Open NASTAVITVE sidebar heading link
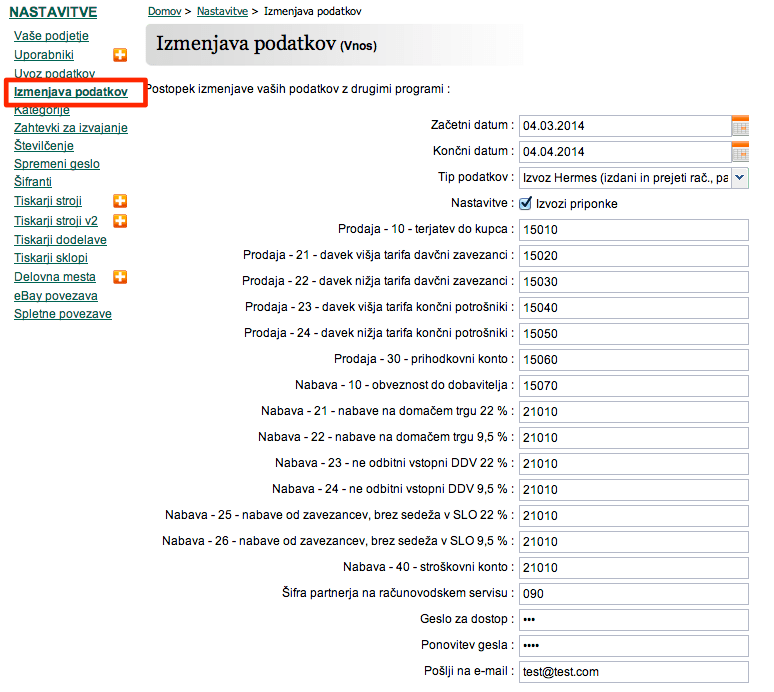This screenshot has height=692, width=774. [x=53, y=12]
